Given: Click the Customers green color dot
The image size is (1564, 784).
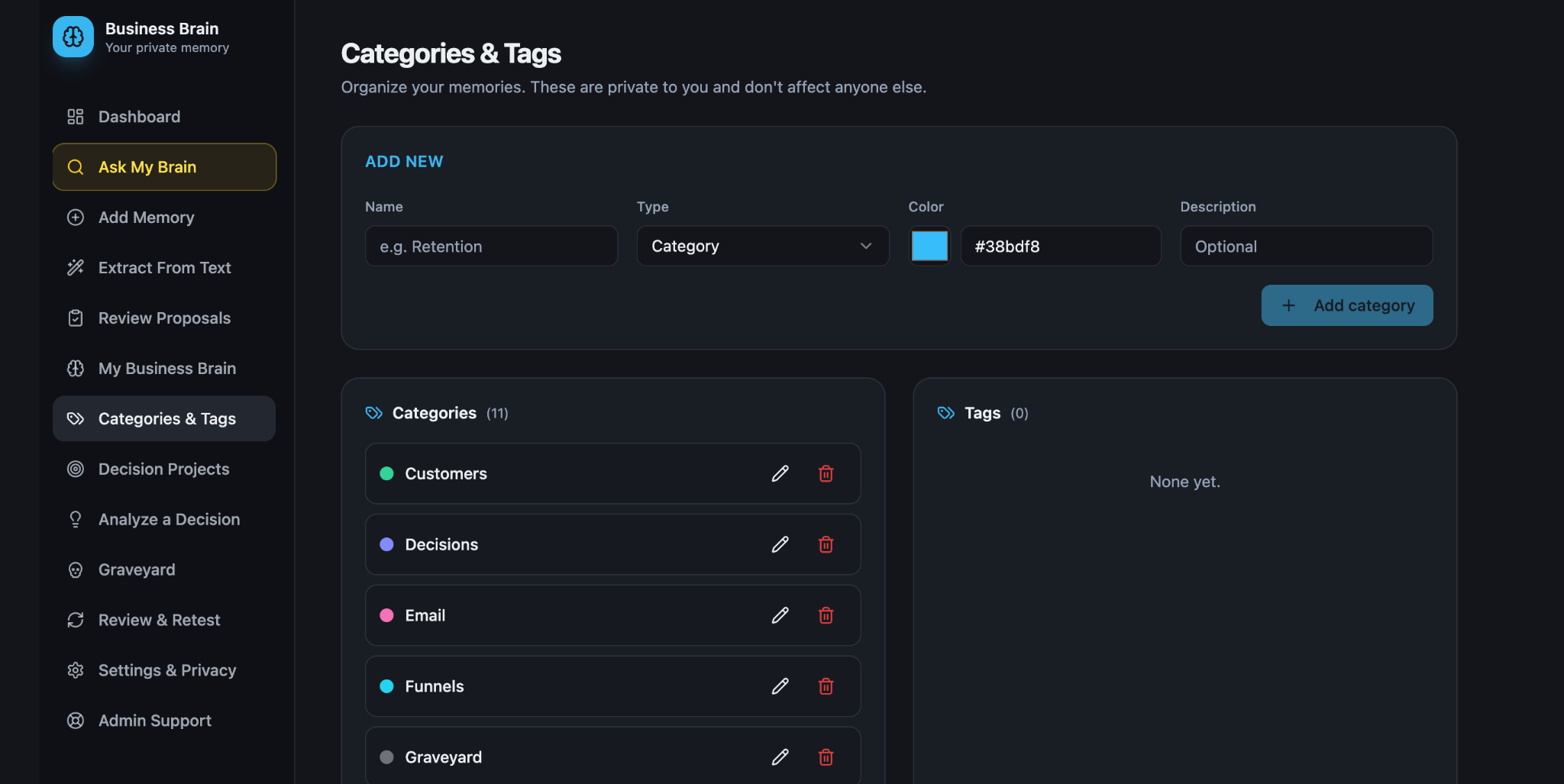Looking at the screenshot, I should pos(386,473).
